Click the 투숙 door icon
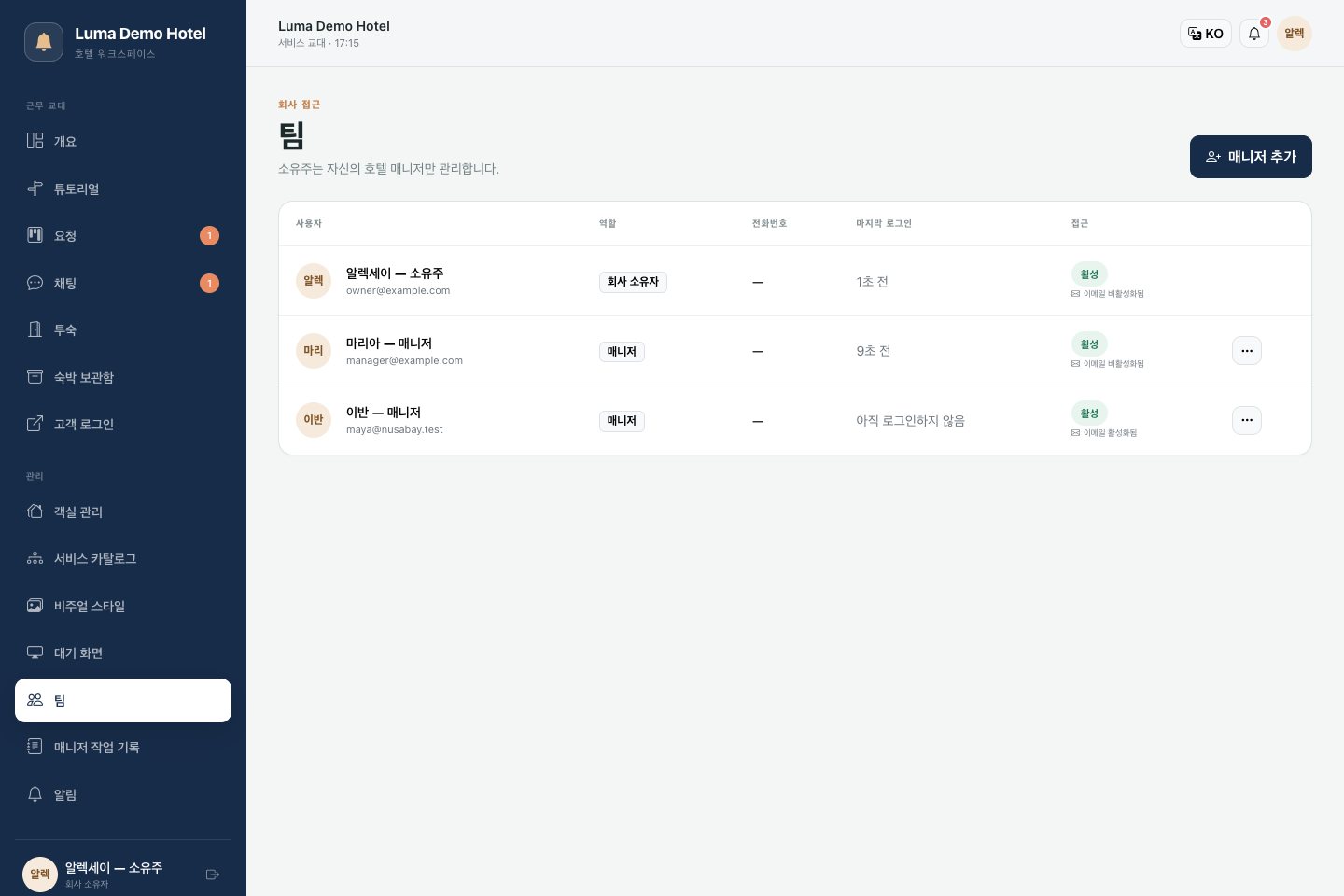1344x896 pixels. (x=35, y=329)
